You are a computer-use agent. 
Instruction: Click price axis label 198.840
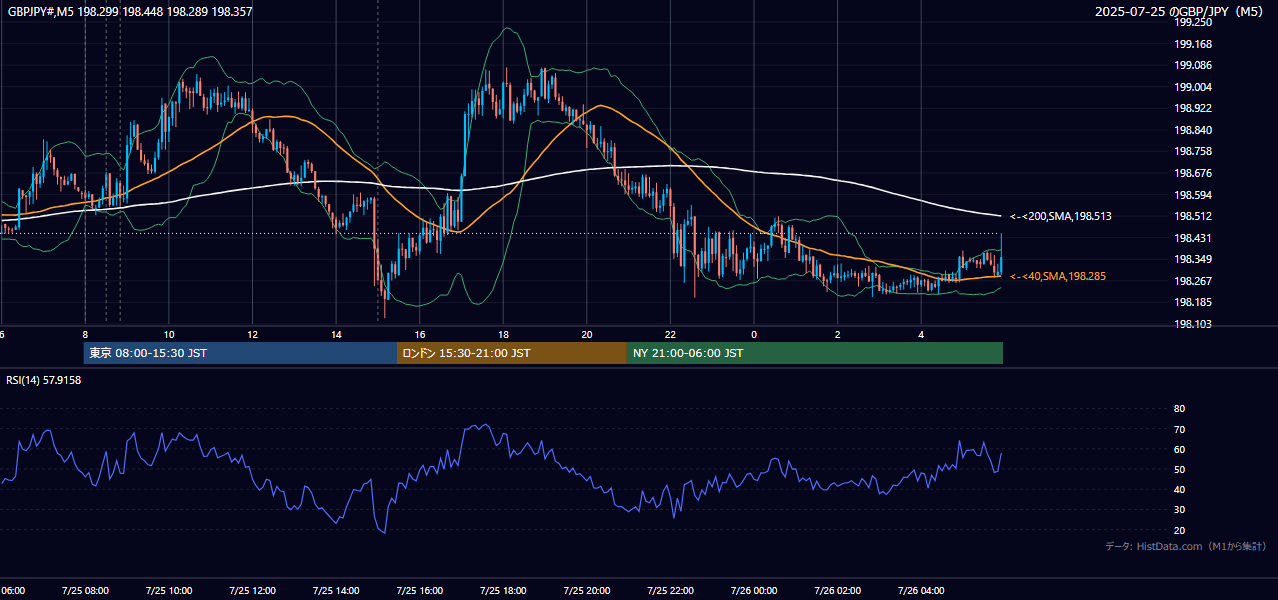click(1192, 130)
